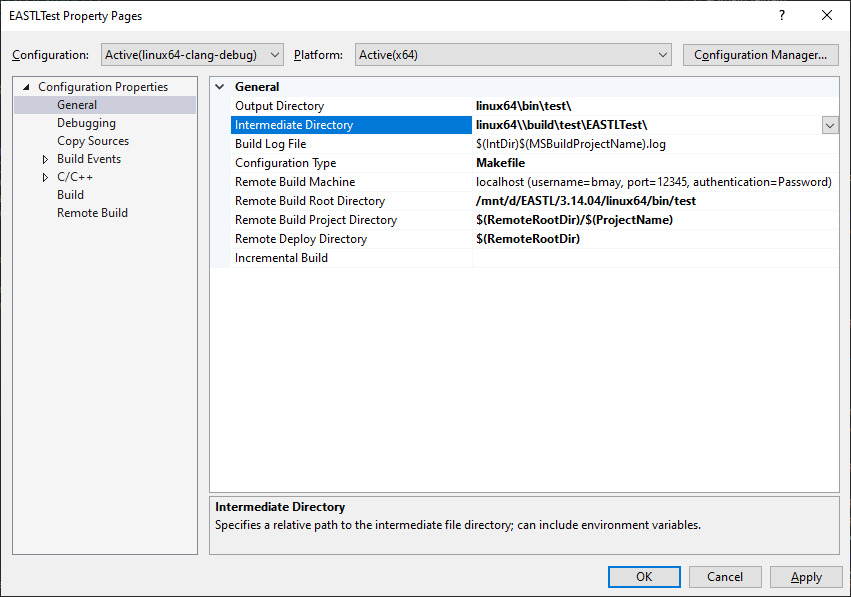Click the Configuration Type value Makefile
The width and height of the screenshot is (851, 597).
[x=500, y=162]
